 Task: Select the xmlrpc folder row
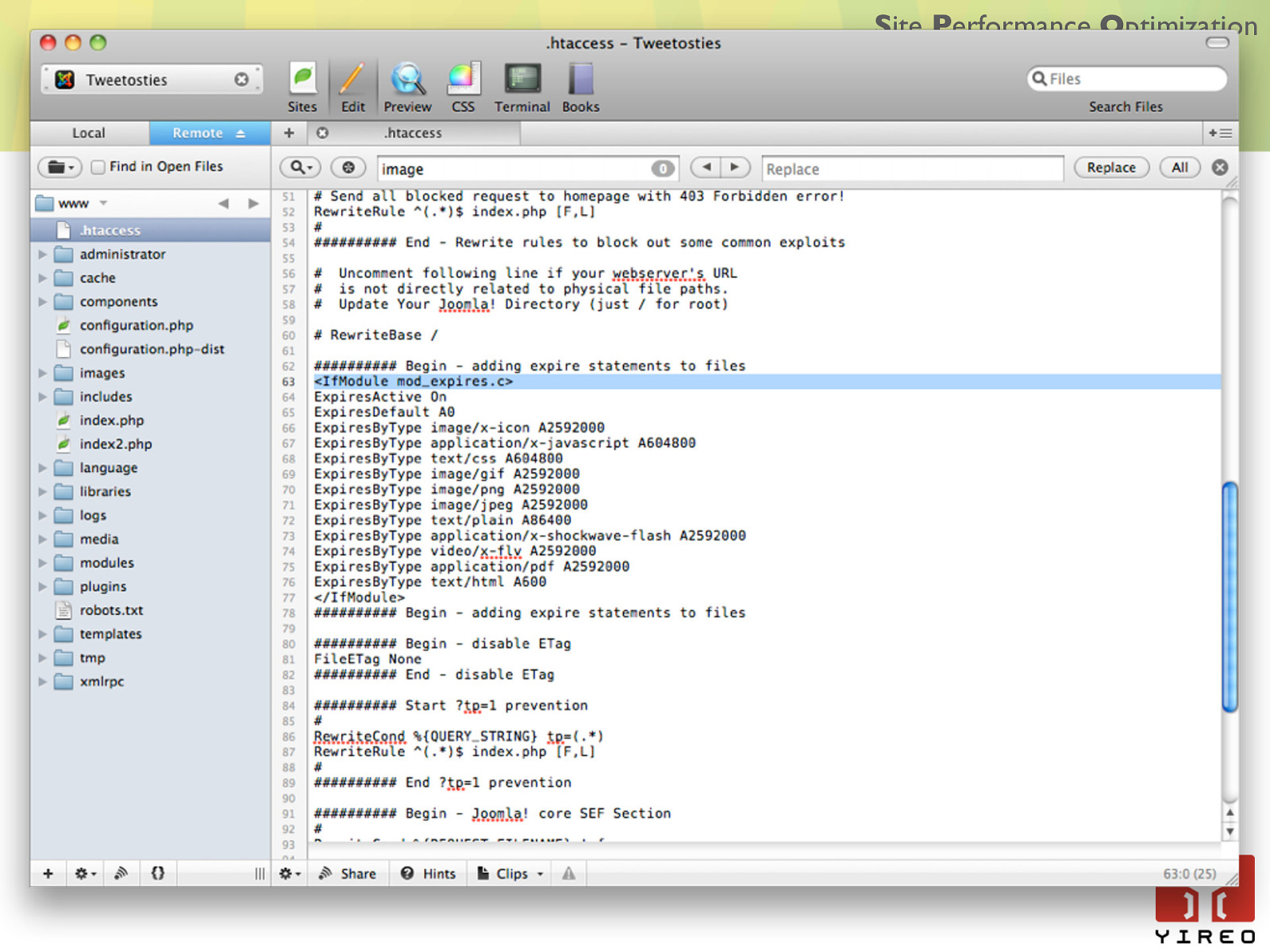tap(151, 681)
